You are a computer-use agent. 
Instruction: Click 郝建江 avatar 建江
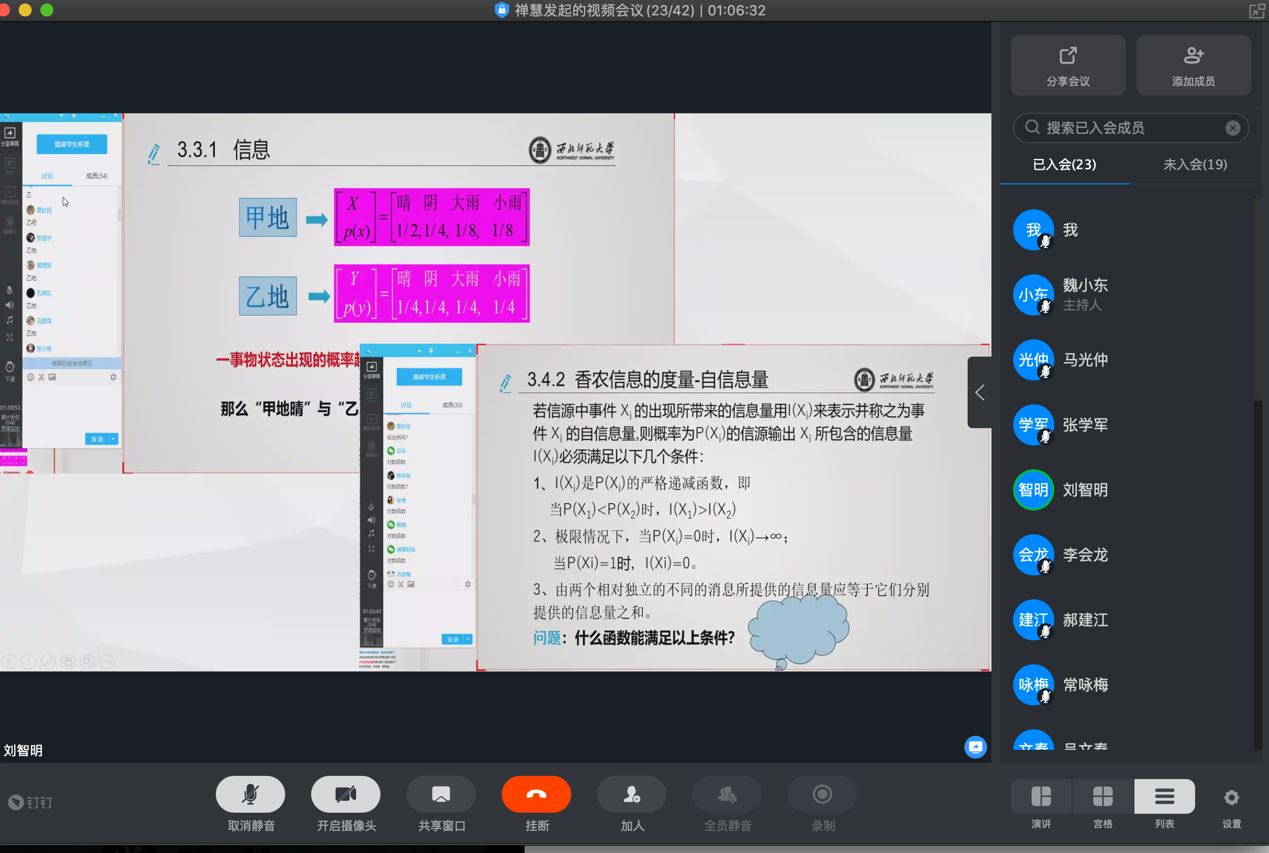pos(1033,620)
